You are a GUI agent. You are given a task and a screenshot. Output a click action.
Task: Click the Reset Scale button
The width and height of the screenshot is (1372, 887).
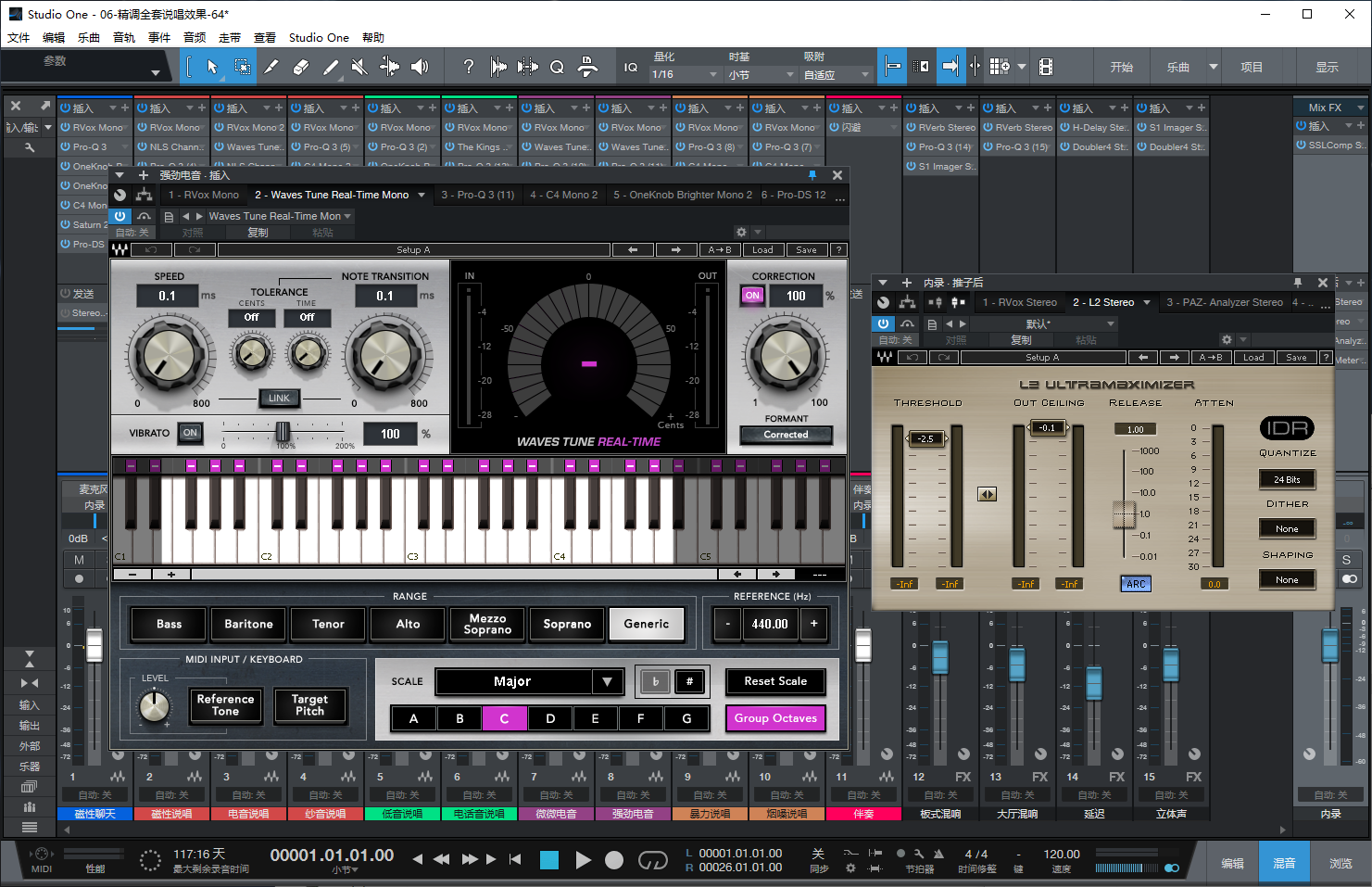pos(775,681)
